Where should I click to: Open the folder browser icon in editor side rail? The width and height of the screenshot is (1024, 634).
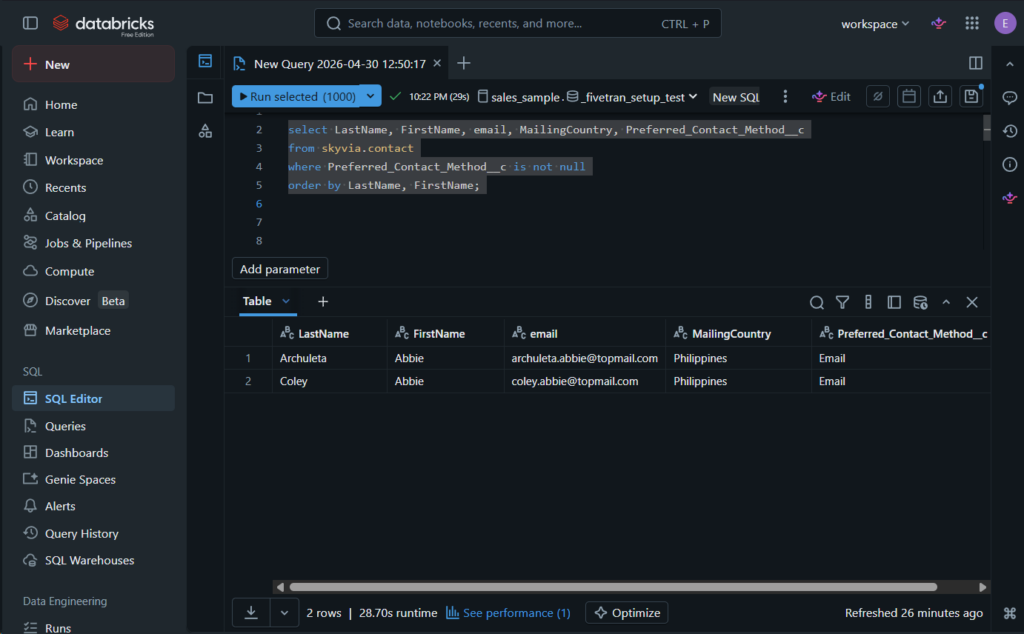tap(205, 98)
